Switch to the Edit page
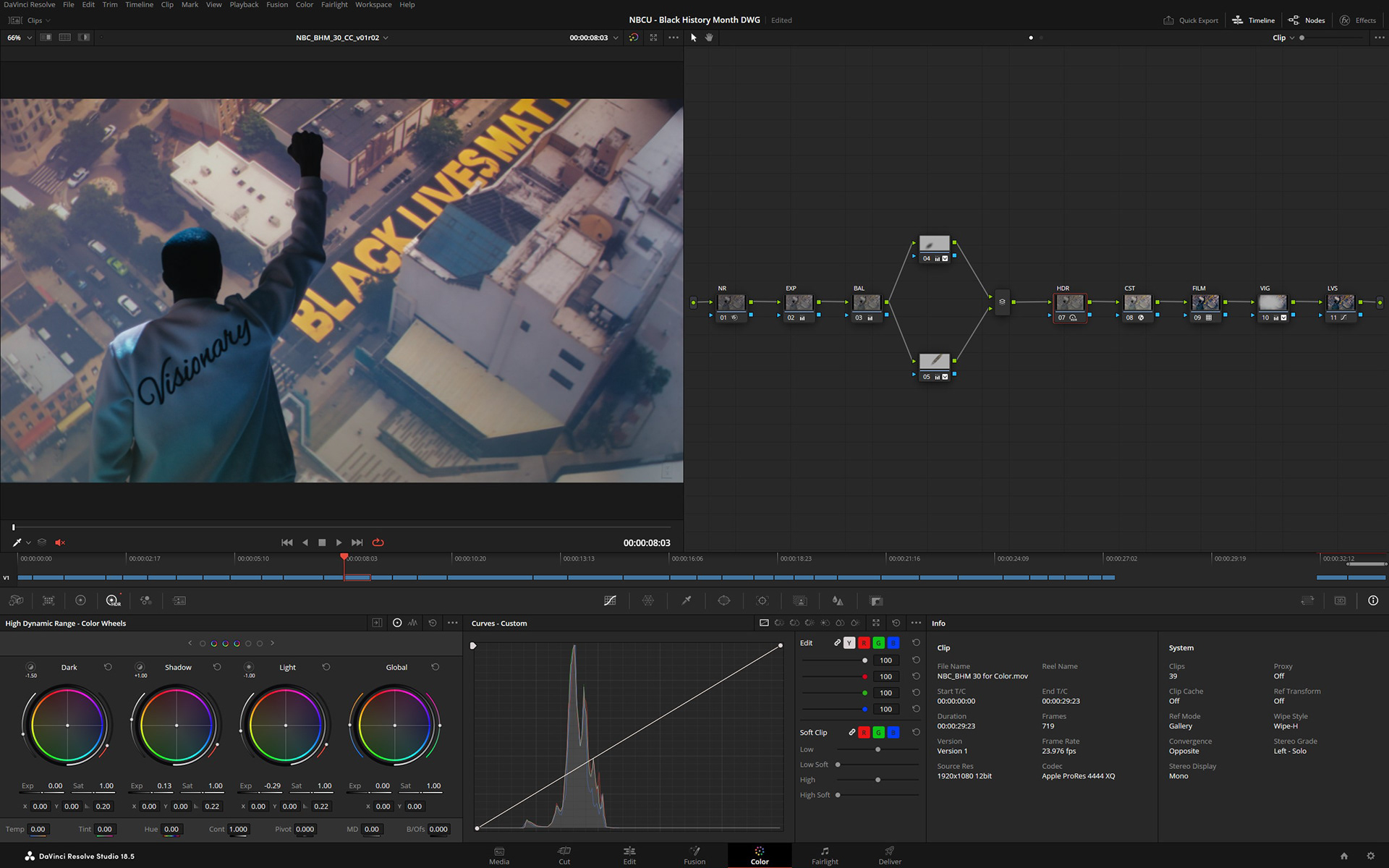 click(x=629, y=856)
